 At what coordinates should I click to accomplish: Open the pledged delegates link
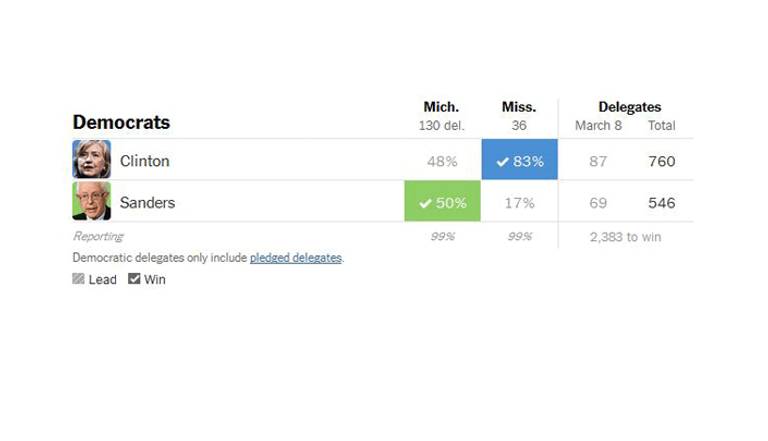pyautogui.click(x=295, y=258)
